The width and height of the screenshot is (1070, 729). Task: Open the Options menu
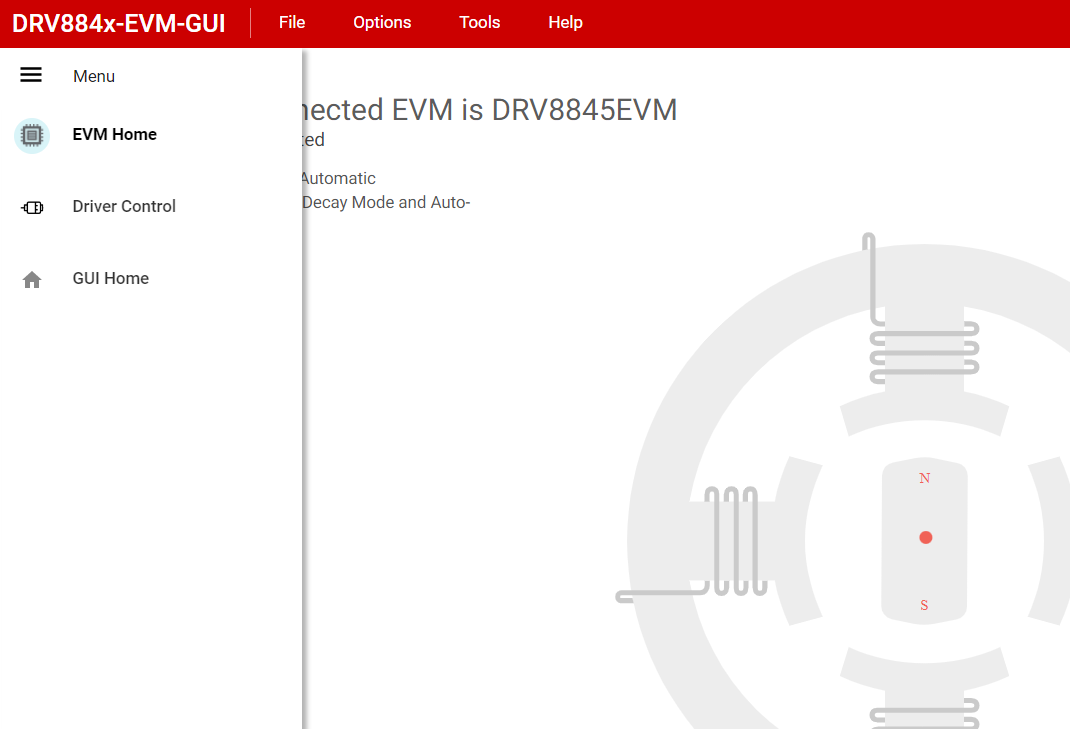click(382, 22)
